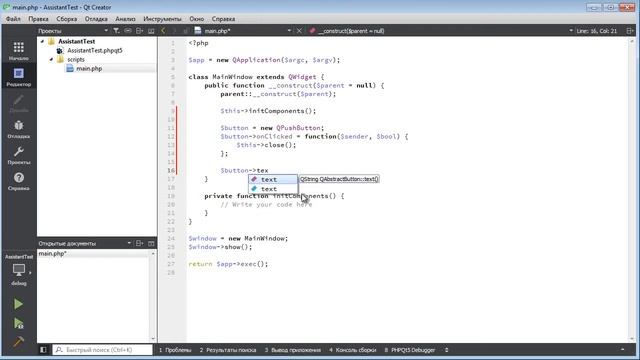Toggle synchronize with editor link icon
Screen dimensions: 640x360
pyautogui.click(x=128, y=31)
